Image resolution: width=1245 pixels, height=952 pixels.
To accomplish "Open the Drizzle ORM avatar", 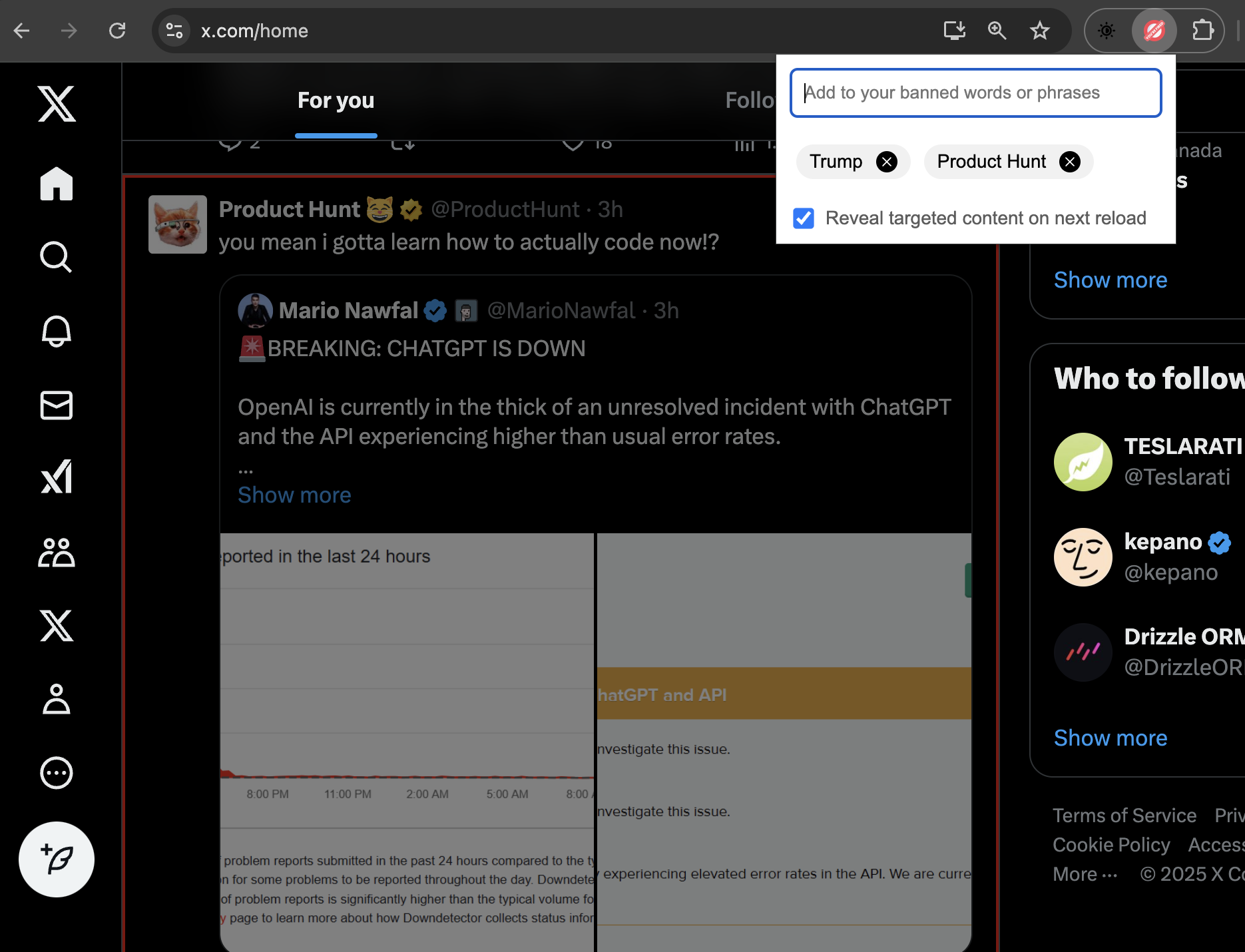I will click(x=1083, y=652).
